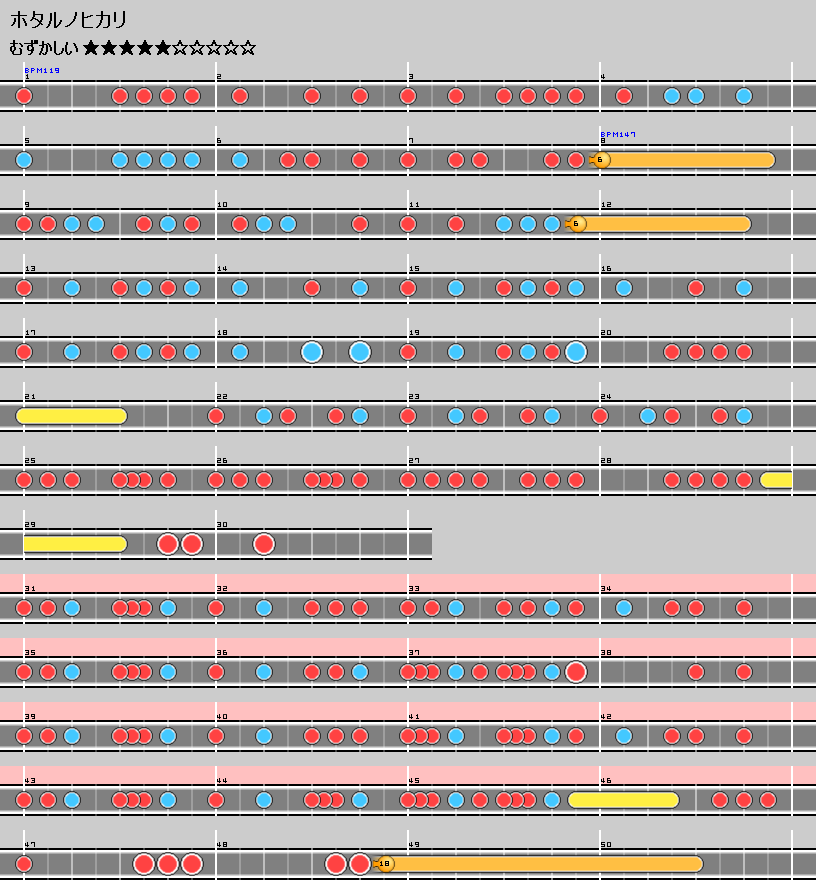Click the first red note of measure 22

coord(216,416)
